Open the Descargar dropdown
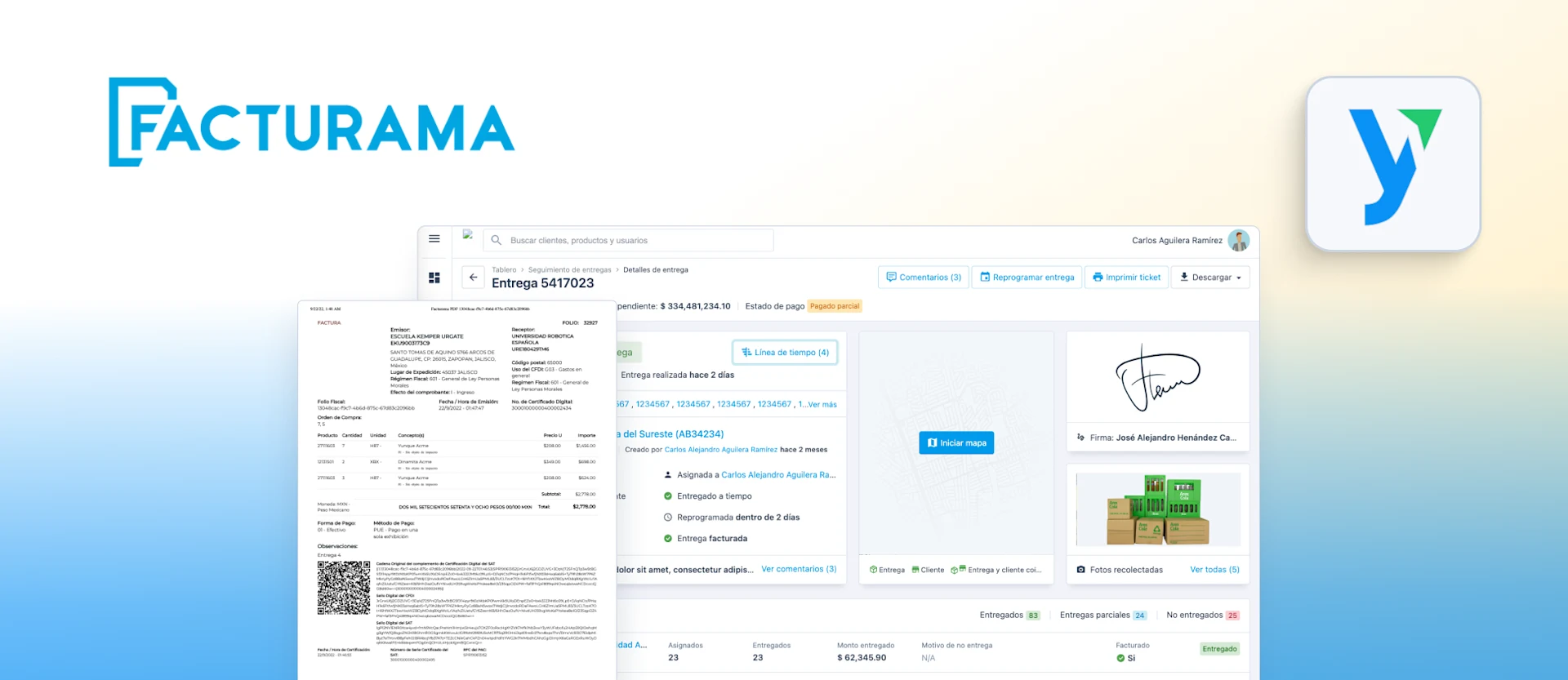 [1210, 278]
